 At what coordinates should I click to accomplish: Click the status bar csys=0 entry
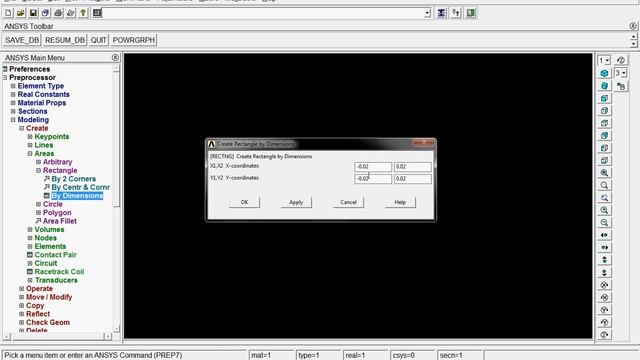412,355
